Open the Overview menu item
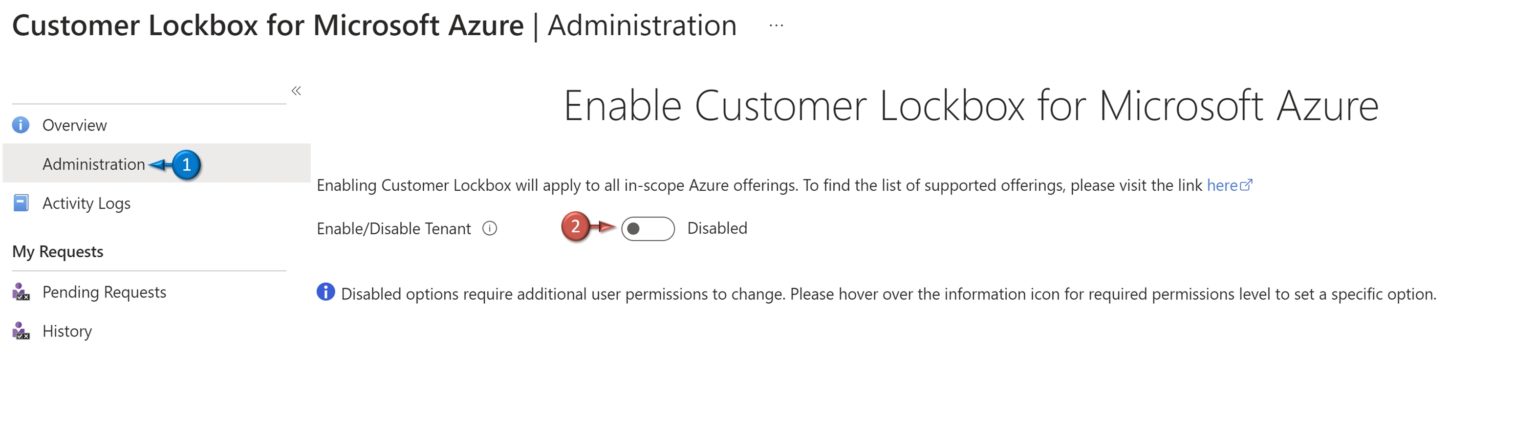1536x426 pixels. point(74,125)
